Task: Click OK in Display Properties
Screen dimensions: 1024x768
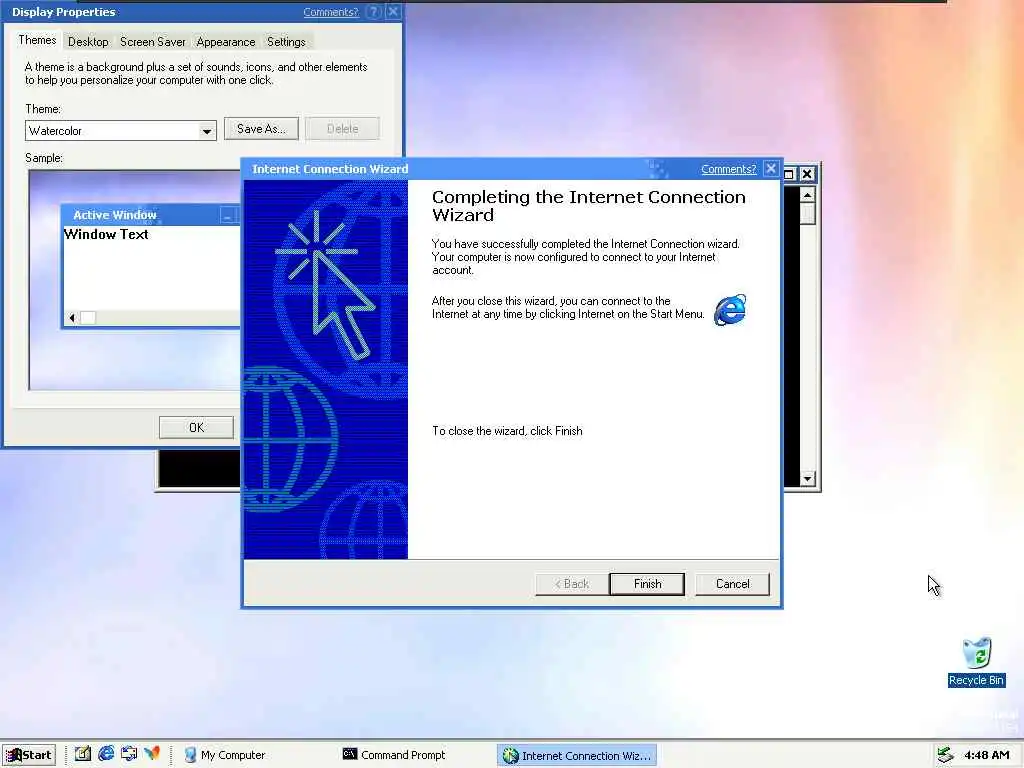Action: click(196, 427)
